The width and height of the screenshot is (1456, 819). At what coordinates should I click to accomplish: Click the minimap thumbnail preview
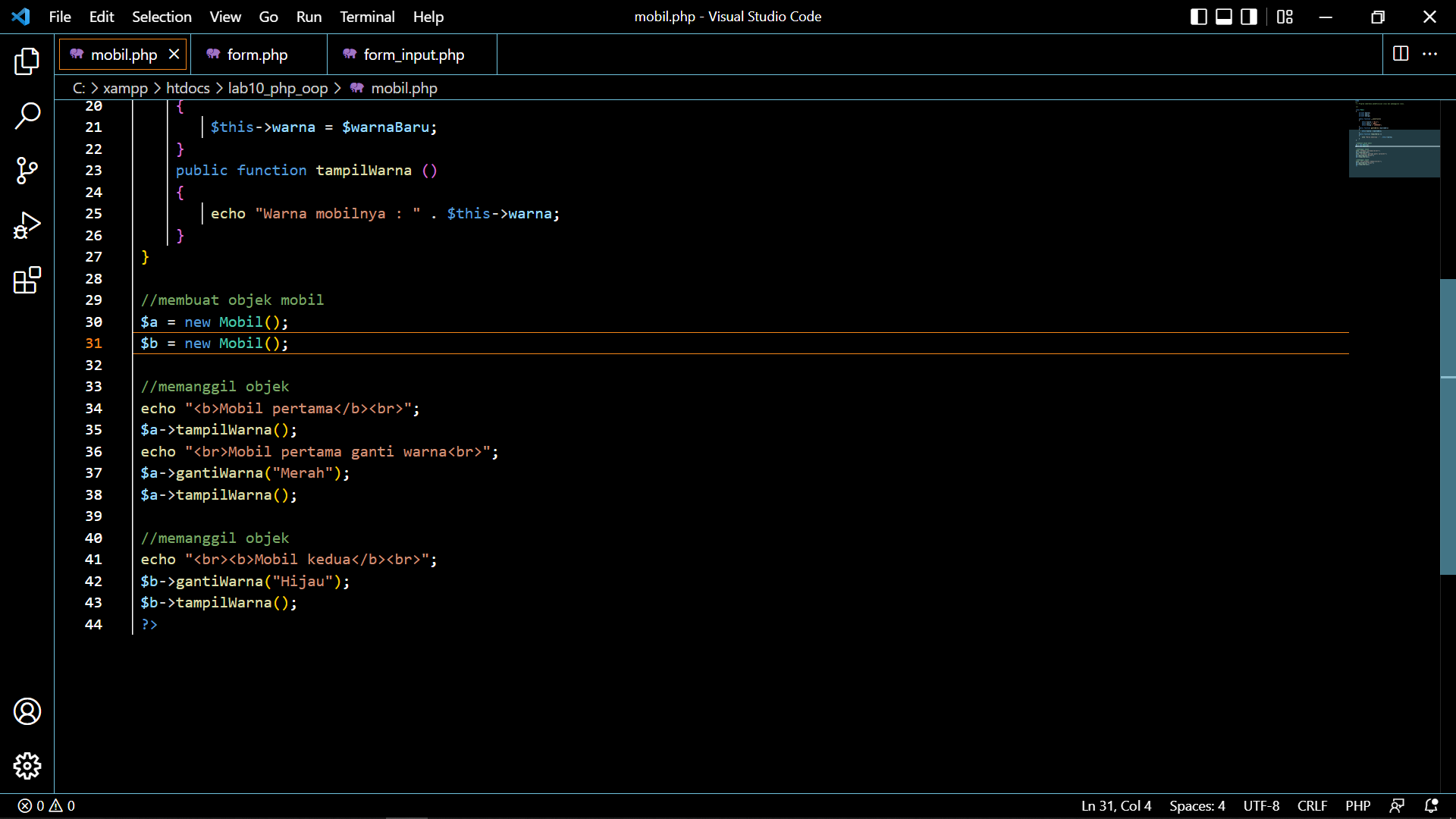(x=1394, y=140)
